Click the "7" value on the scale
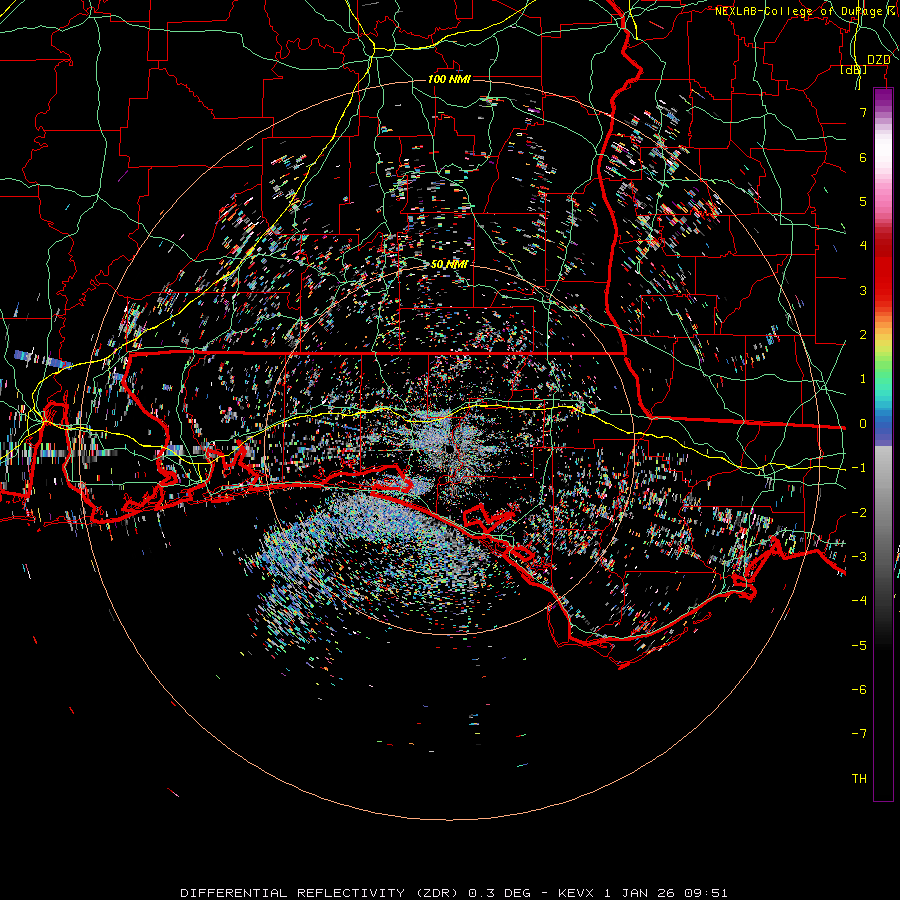The width and height of the screenshot is (900, 900). (x=863, y=112)
